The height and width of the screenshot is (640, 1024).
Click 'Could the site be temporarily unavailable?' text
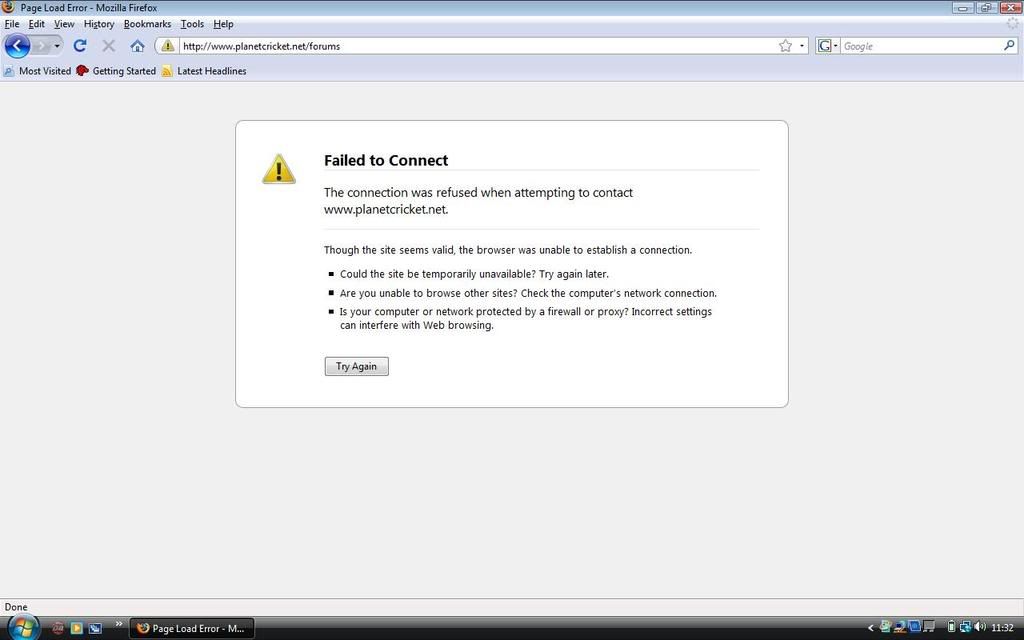pyautogui.click(x=438, y=274)
